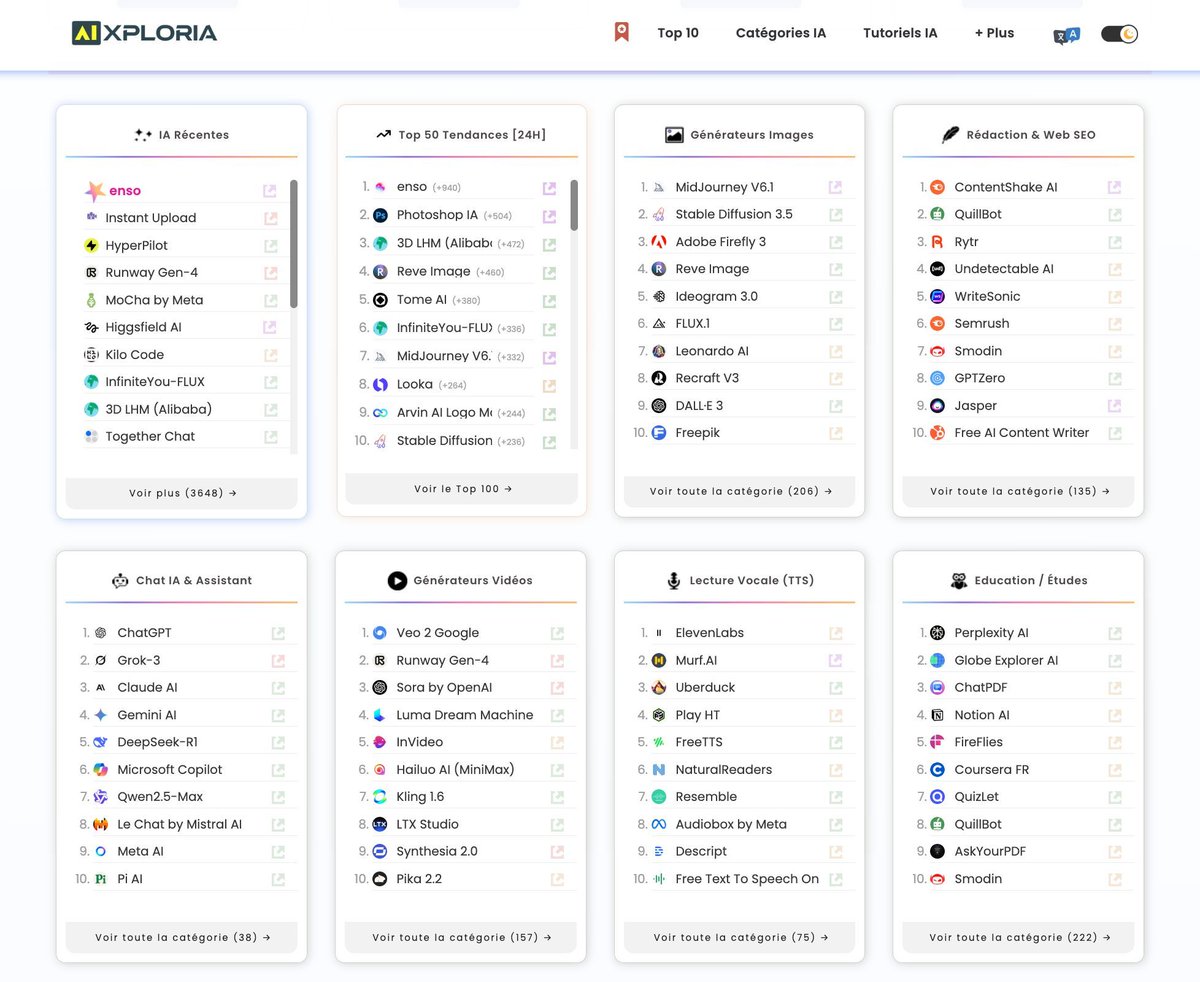Click Voir le Top 100 button
This screenshot has height=982, width=1200.
coord(462,488)
